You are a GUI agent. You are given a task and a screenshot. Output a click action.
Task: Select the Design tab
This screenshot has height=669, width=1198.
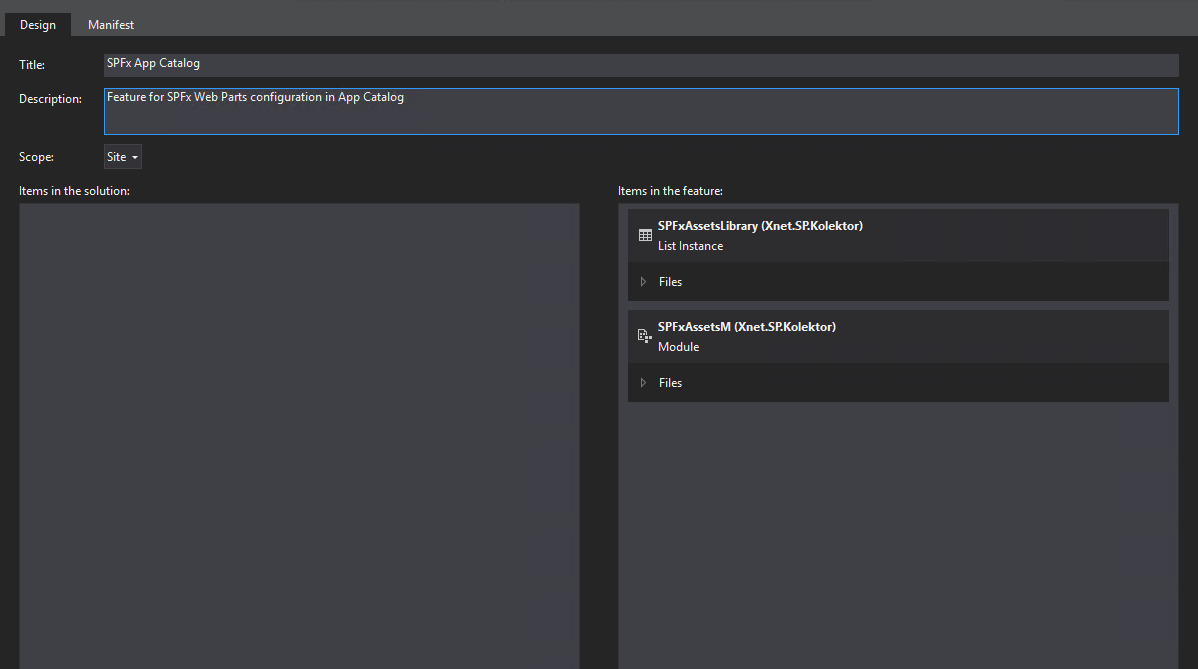pos(37,25)
